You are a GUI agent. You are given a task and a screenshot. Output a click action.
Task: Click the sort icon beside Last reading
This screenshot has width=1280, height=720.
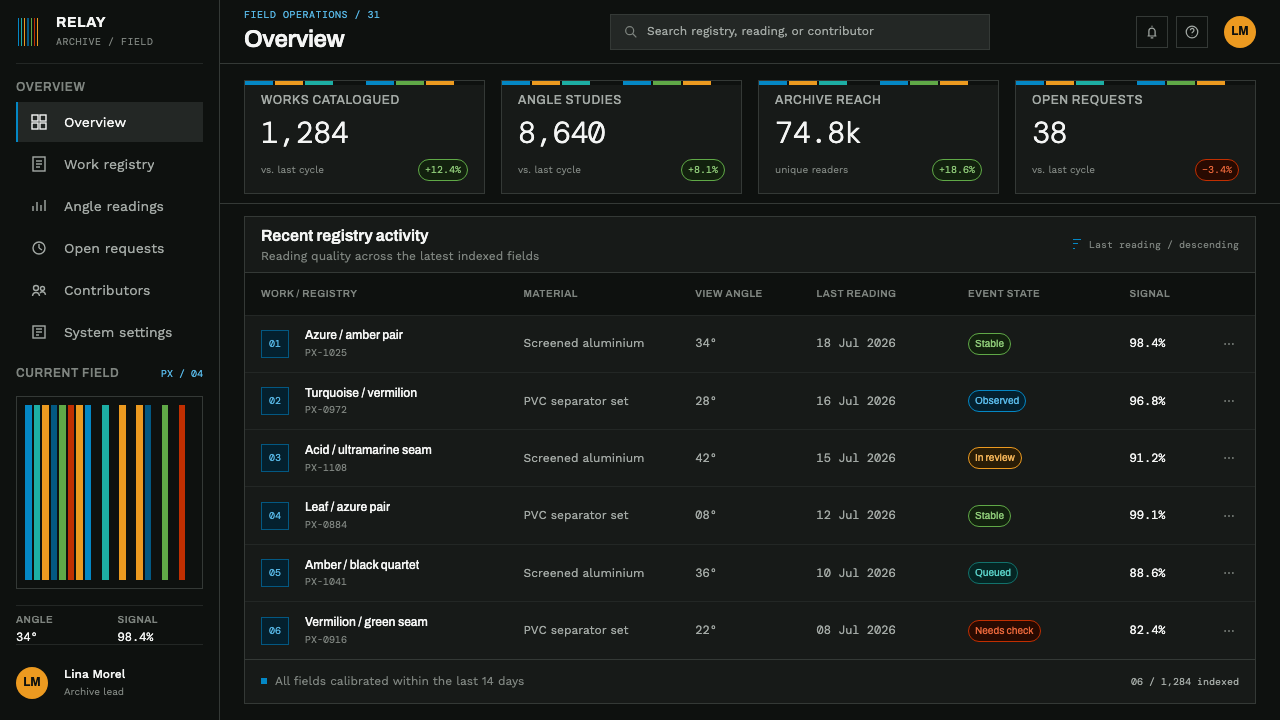pyautogui.click(x=1076, y=244)
